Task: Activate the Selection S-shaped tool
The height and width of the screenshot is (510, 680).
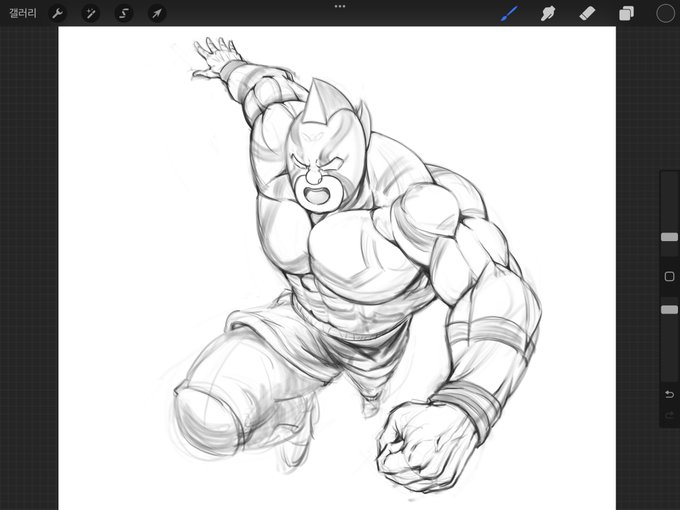Action: pos(124,13)
